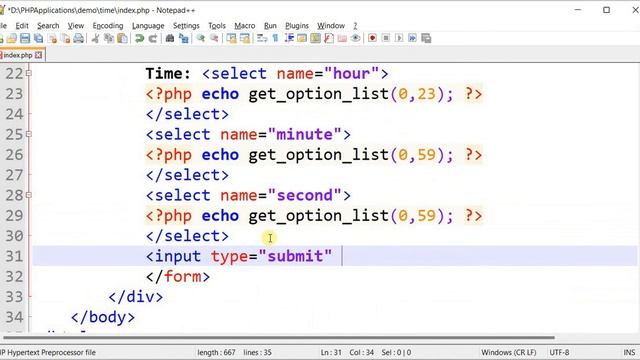Copy selection using the Copy toolbar icon
The image size is (640, 360).
[109, 38]
